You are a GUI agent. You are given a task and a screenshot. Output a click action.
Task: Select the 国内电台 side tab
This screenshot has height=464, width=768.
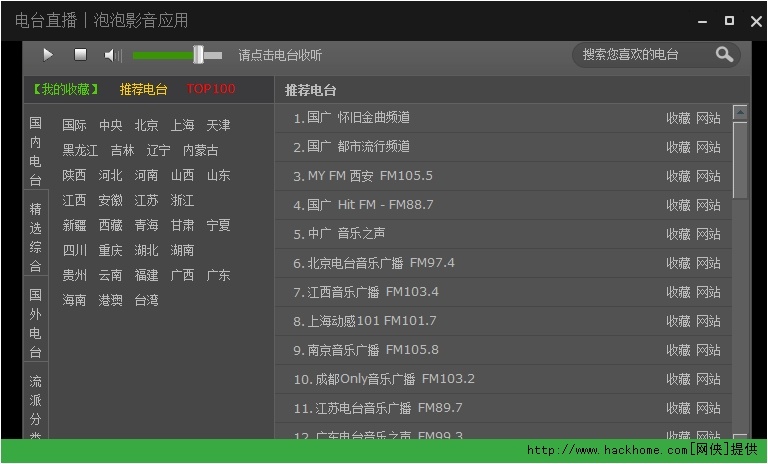pyautogui.click(x=35, y=151)
